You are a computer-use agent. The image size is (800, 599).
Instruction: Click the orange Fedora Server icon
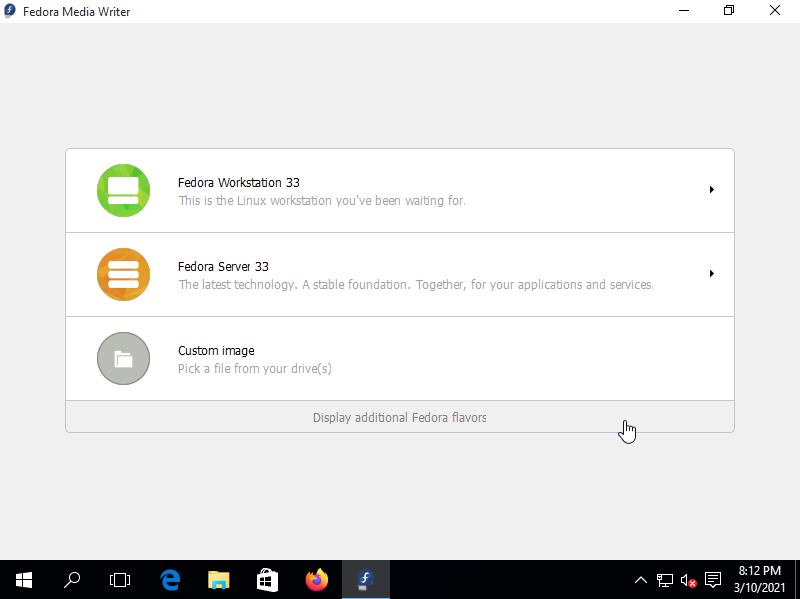point(123,274)
